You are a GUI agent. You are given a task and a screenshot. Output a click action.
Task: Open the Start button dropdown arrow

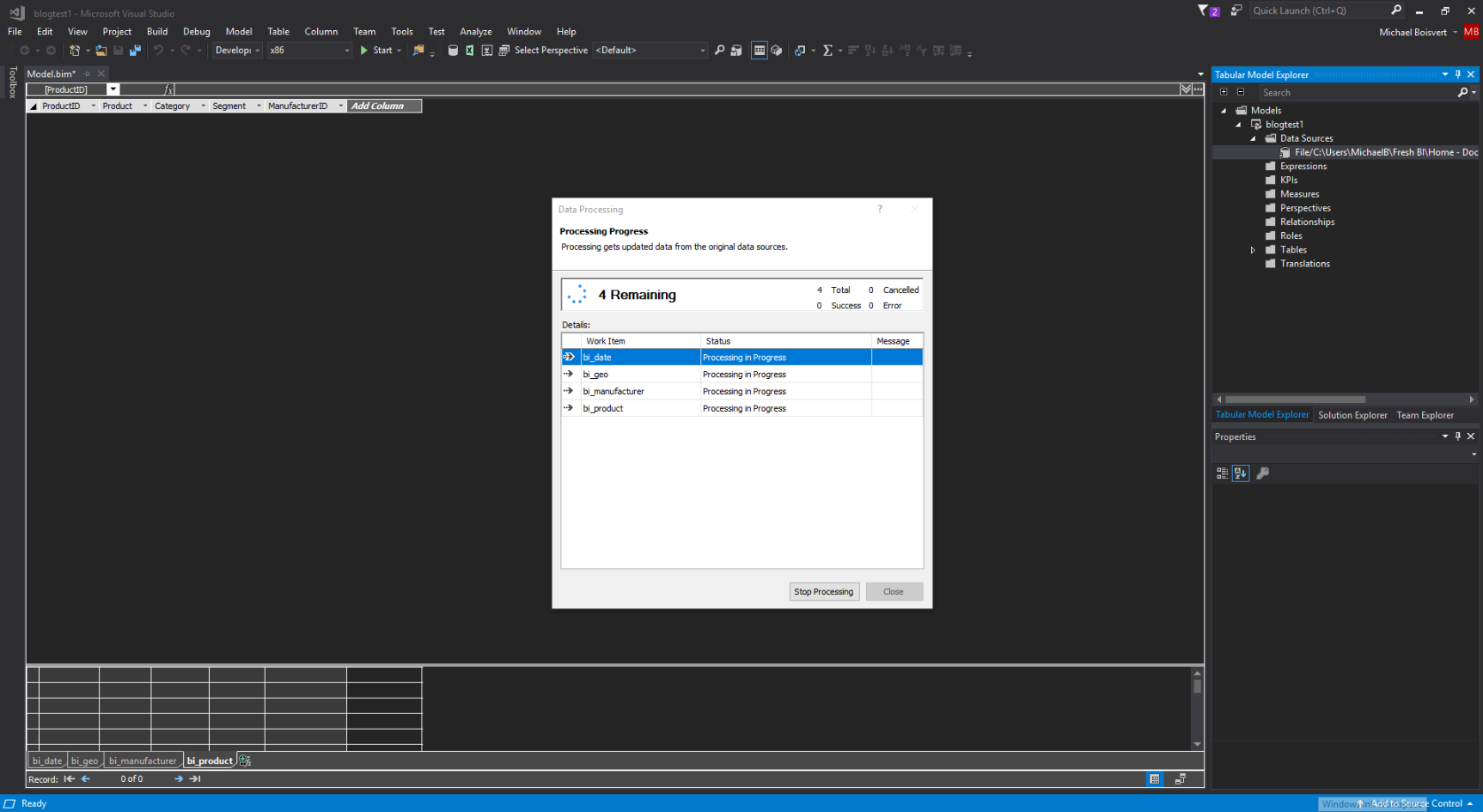(x=399, y=51)
